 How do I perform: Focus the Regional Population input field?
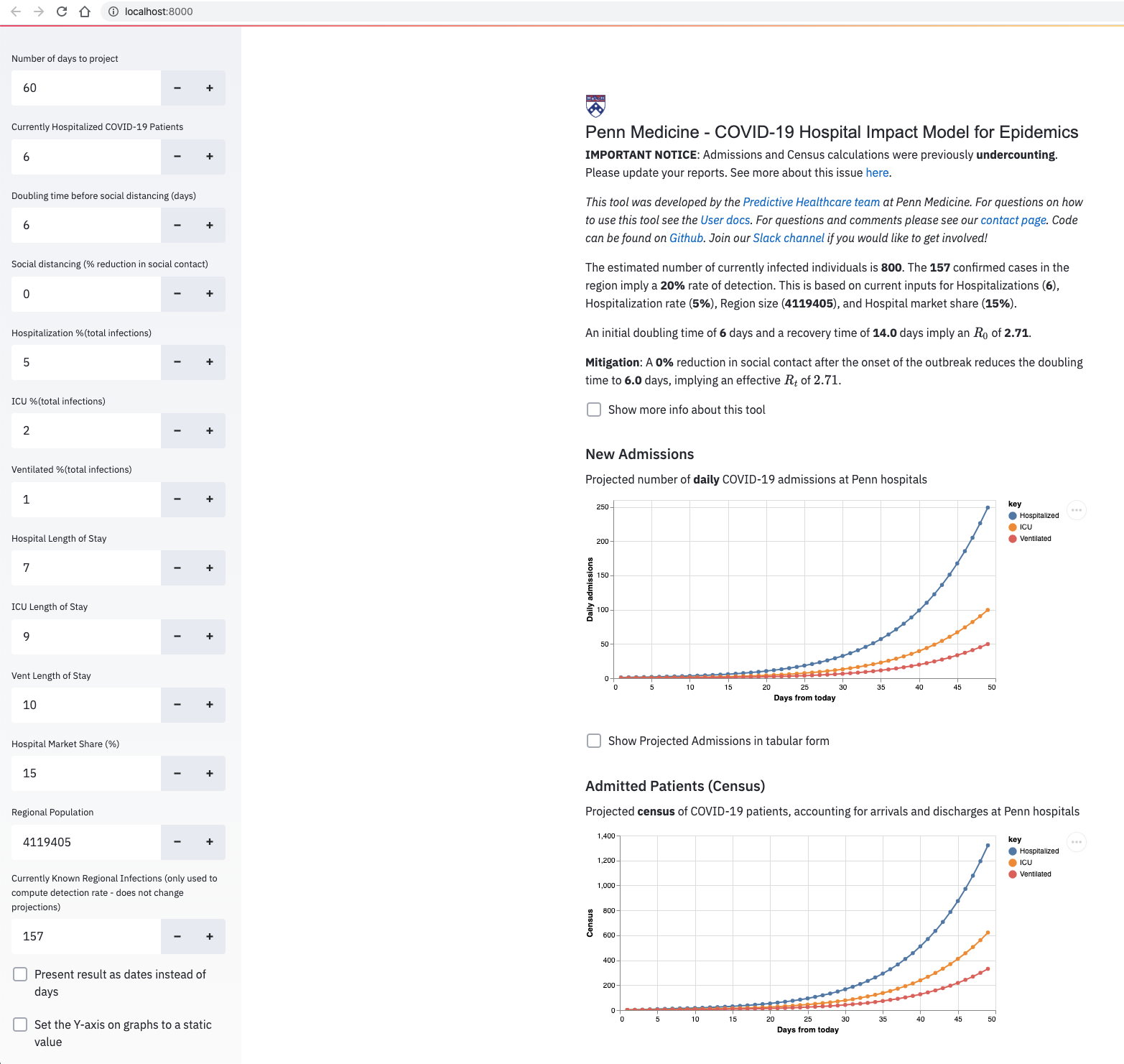coord(86,842)
